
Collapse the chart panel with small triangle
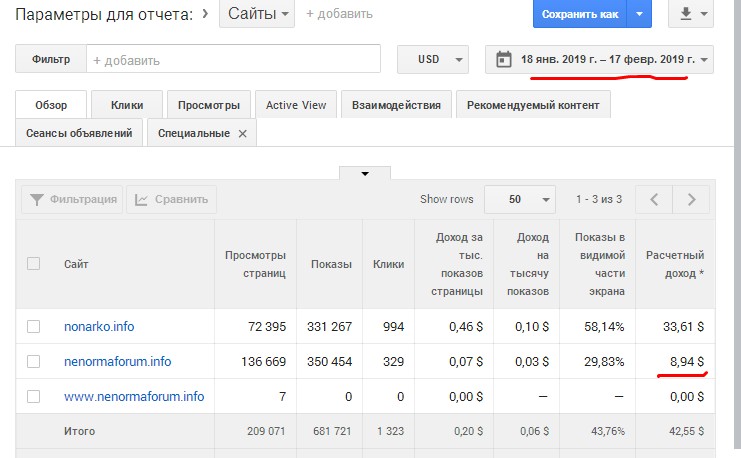[365, 173]
